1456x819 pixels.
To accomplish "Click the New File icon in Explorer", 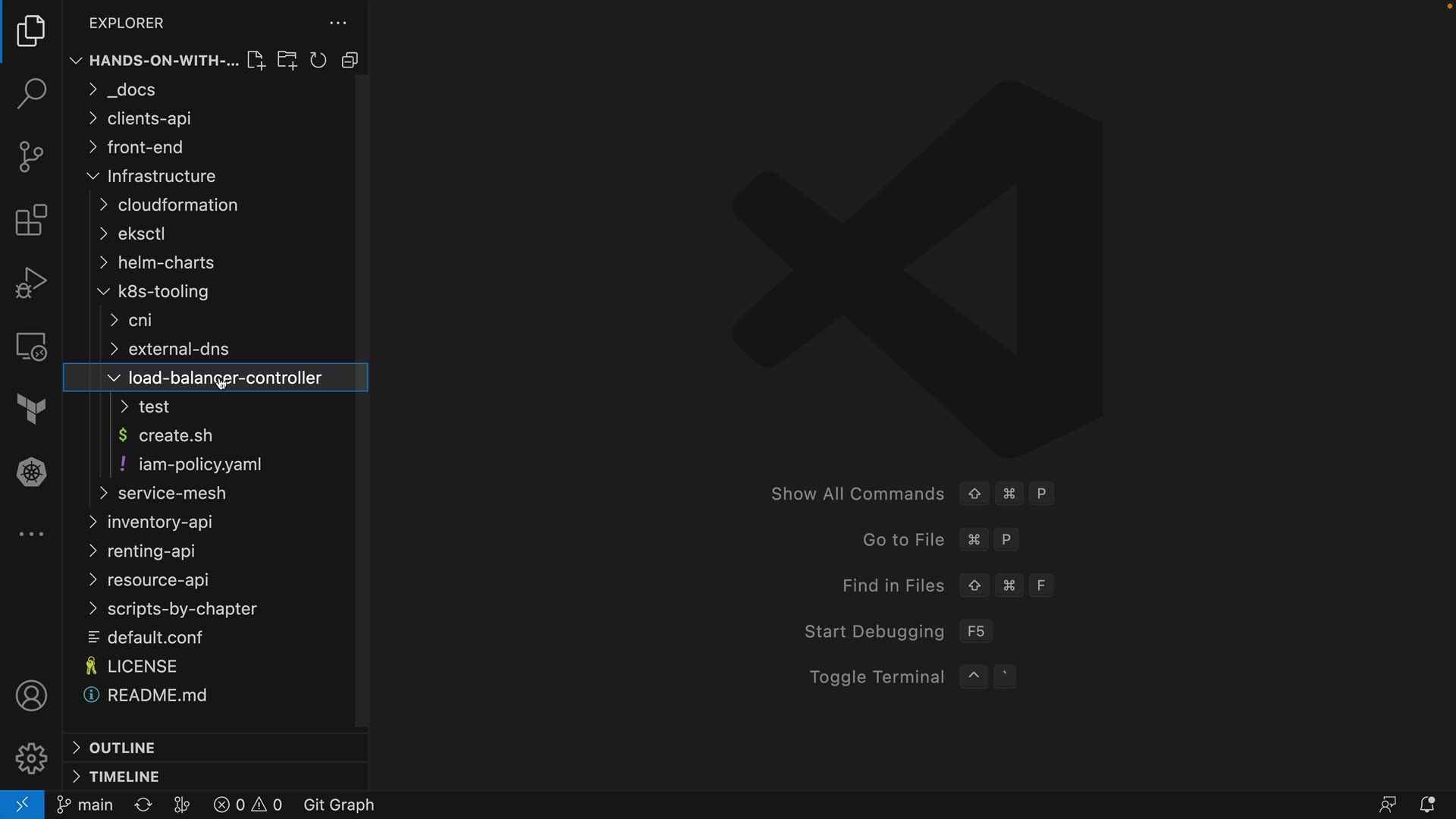I will [x=256, y=61].
